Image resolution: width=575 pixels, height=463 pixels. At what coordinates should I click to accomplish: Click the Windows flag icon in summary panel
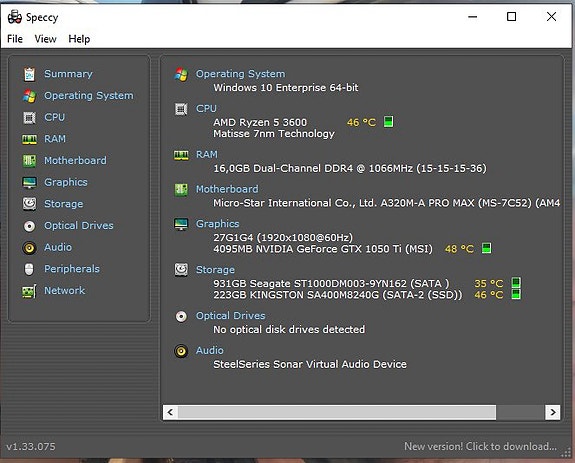(x=181, y=74)
